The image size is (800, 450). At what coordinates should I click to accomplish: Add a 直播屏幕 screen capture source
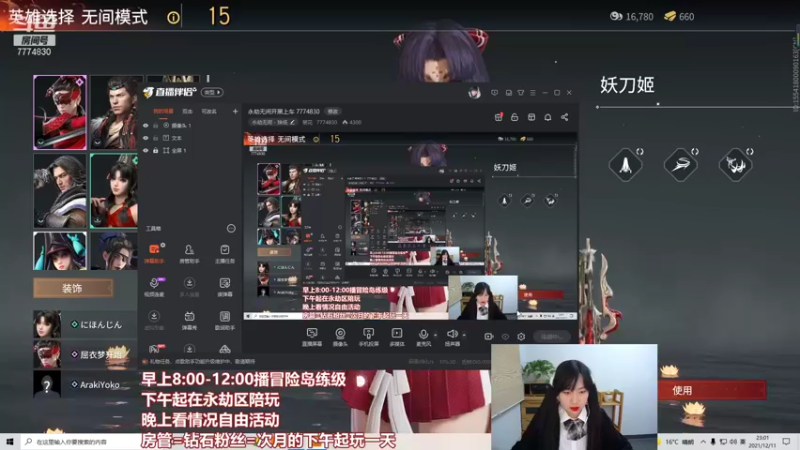(312, 337)
